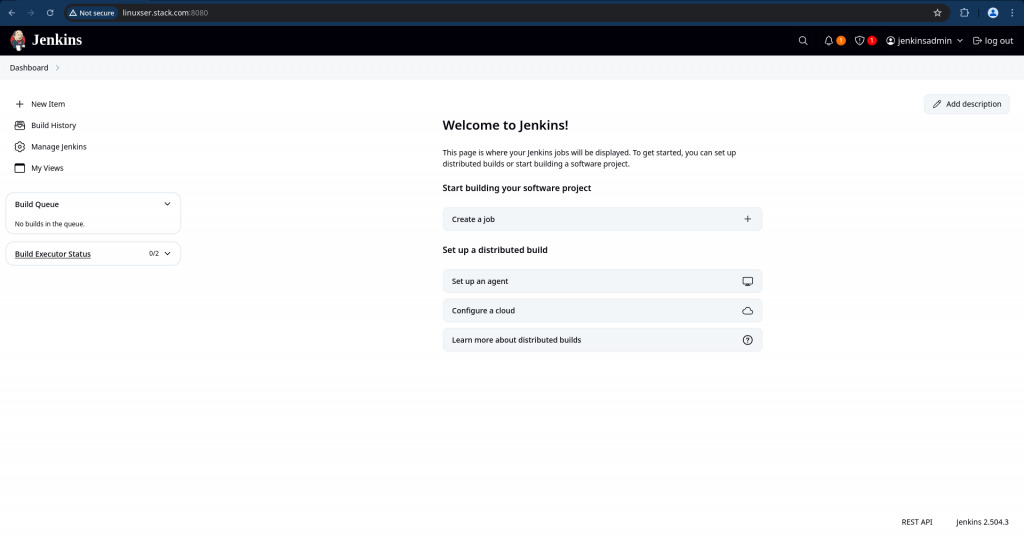
Task: Click the plus icon on Create a job
Action: point(748,219)
